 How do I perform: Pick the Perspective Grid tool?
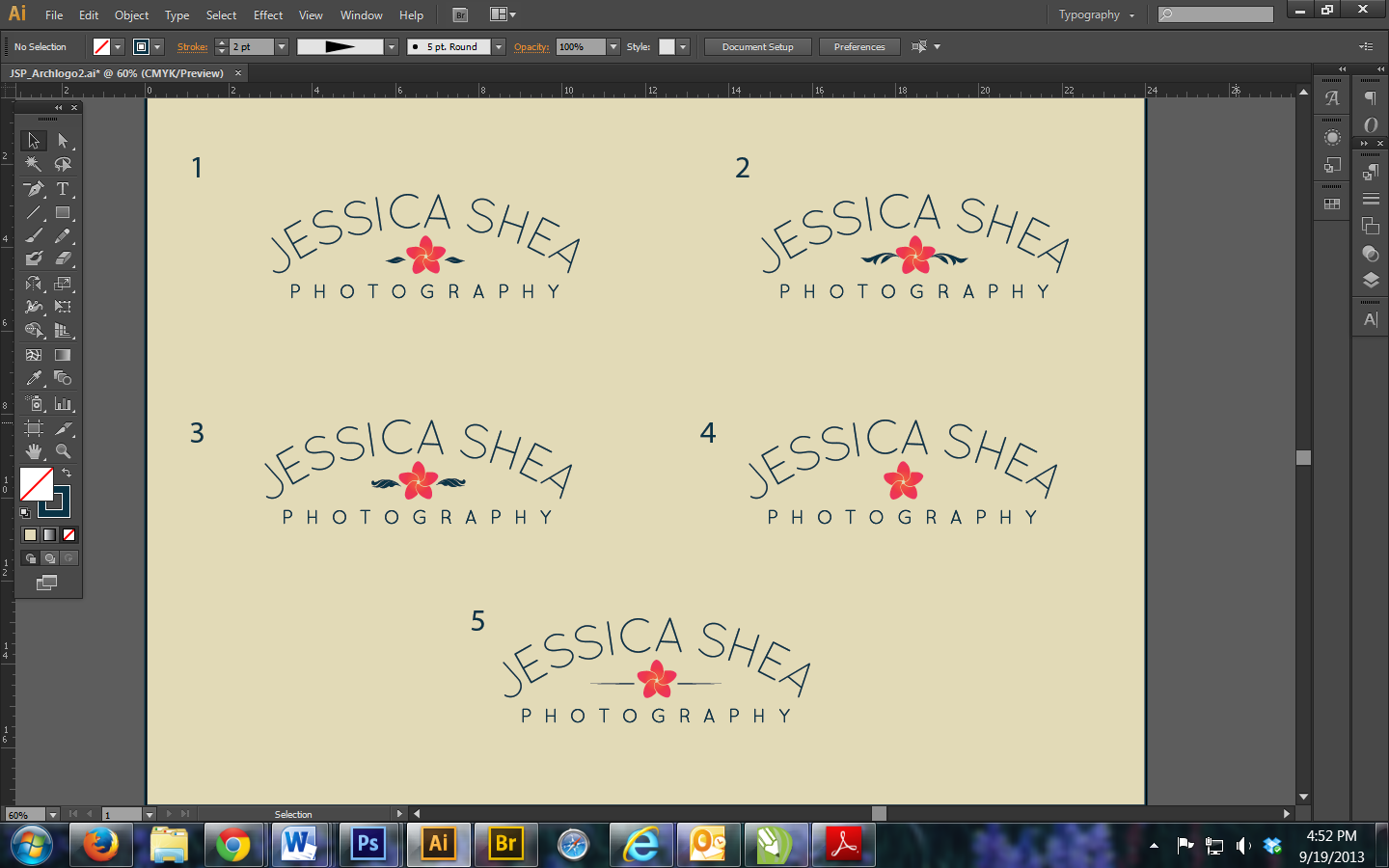click(63, 330)
